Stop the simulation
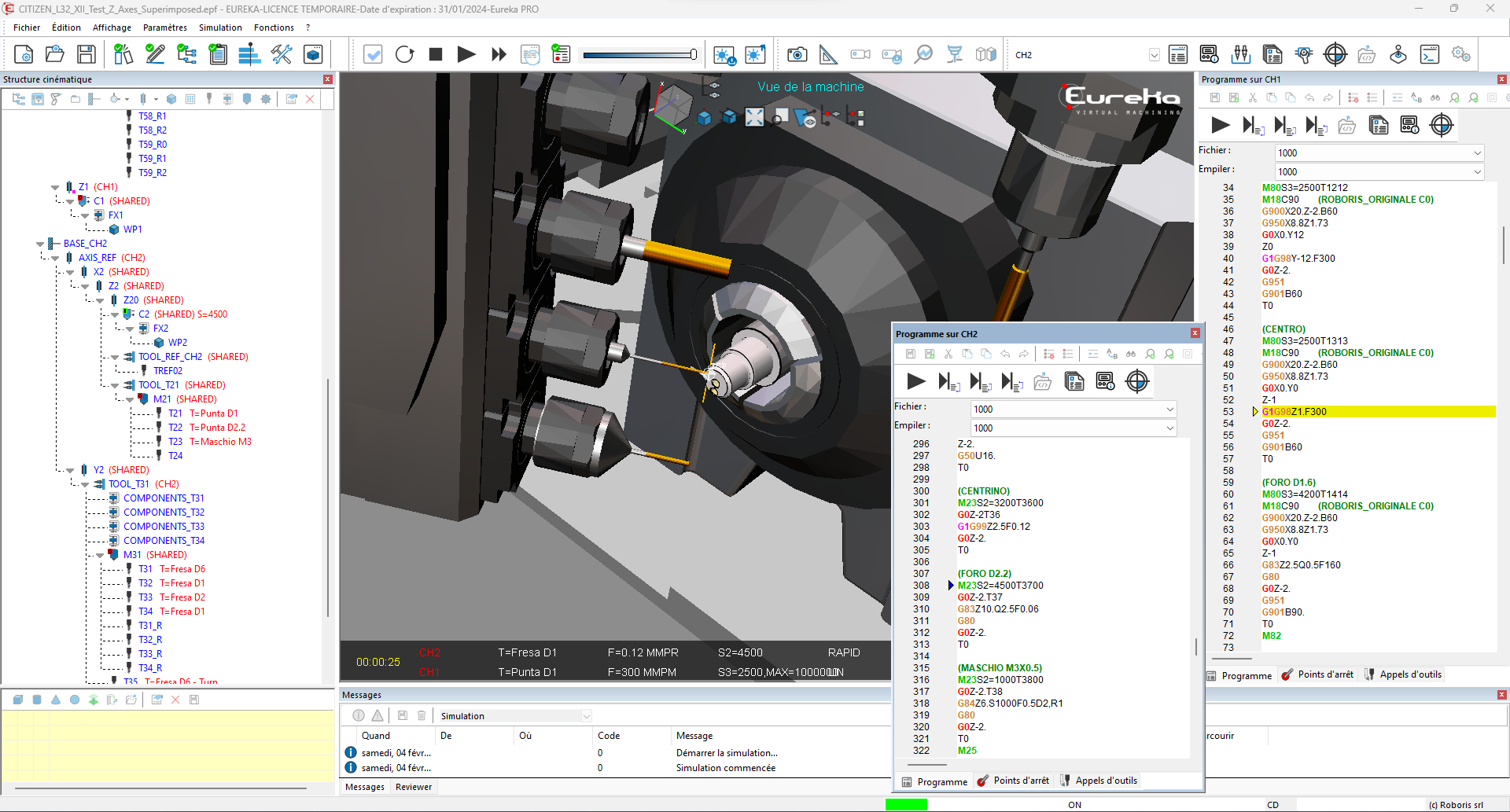Screen dimensions: 1510x812 (x=436, y=54)
